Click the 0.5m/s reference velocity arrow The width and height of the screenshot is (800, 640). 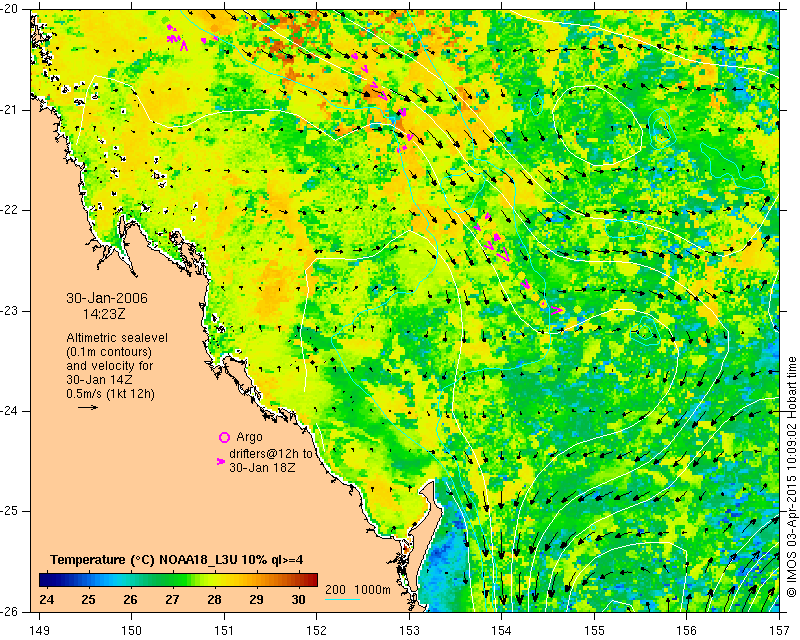(x=88, y=407)
